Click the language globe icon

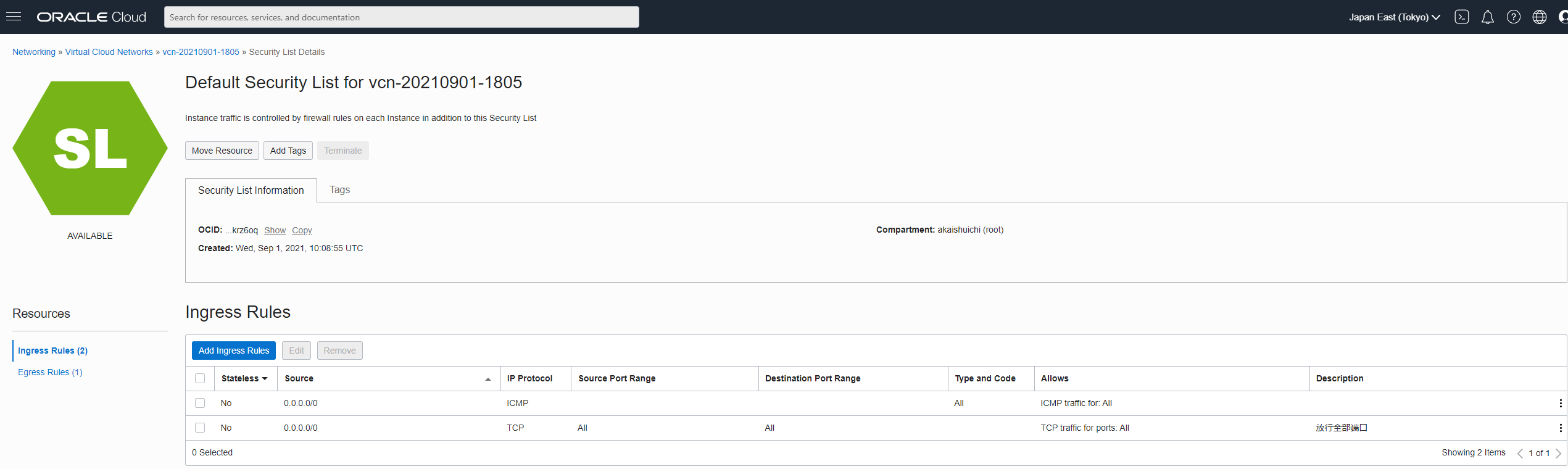pyautogui.click(x=1539, y=17)
